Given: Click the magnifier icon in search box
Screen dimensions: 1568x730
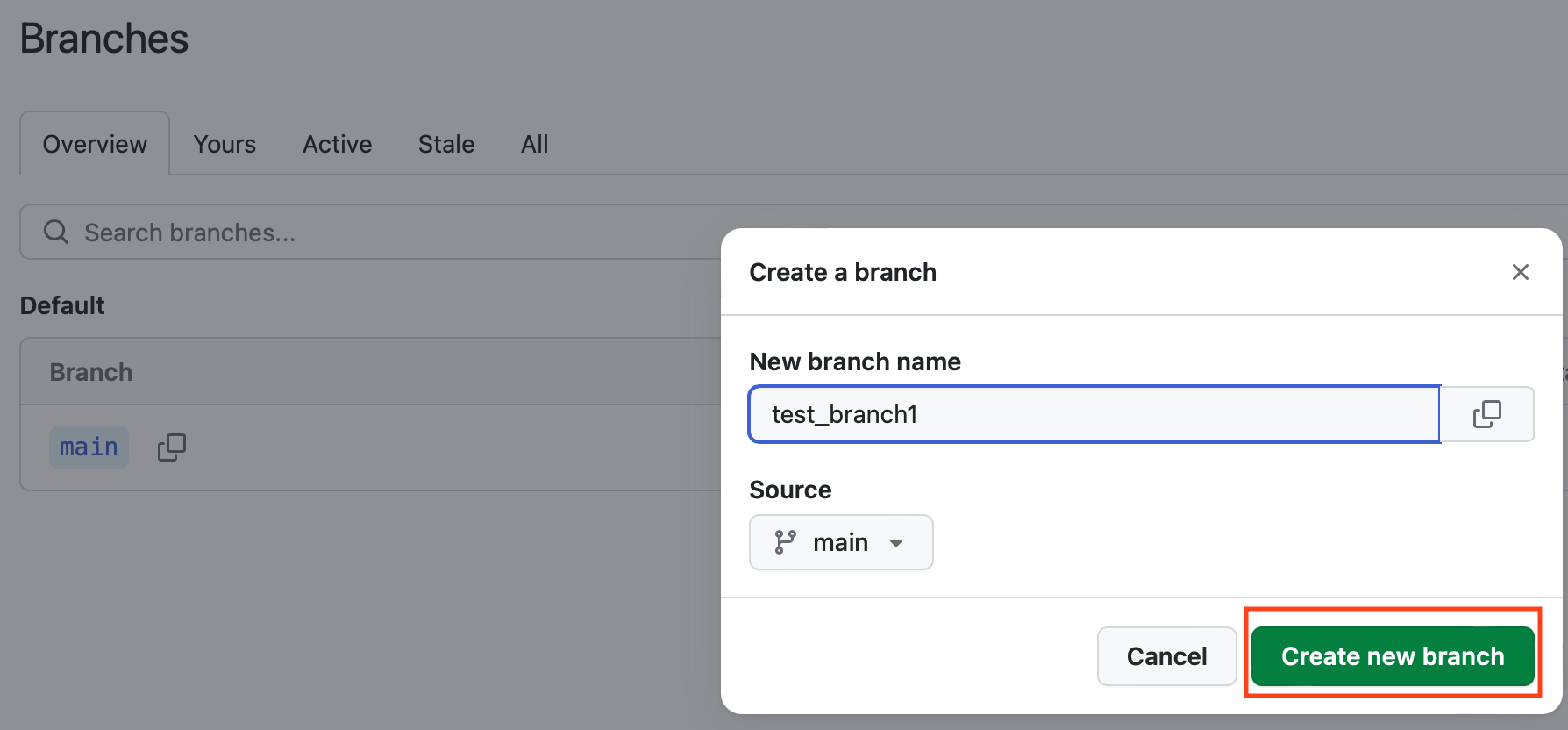Looking at the screenshot, I should click(x=56, y=232).
